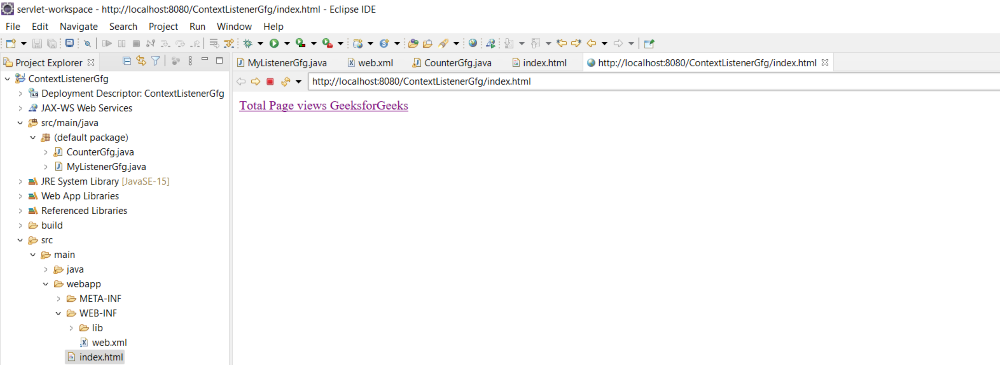The image size is (1000, 365).
Task: Open the Search flashlight dropdown arrow
Action: [457, 43]
